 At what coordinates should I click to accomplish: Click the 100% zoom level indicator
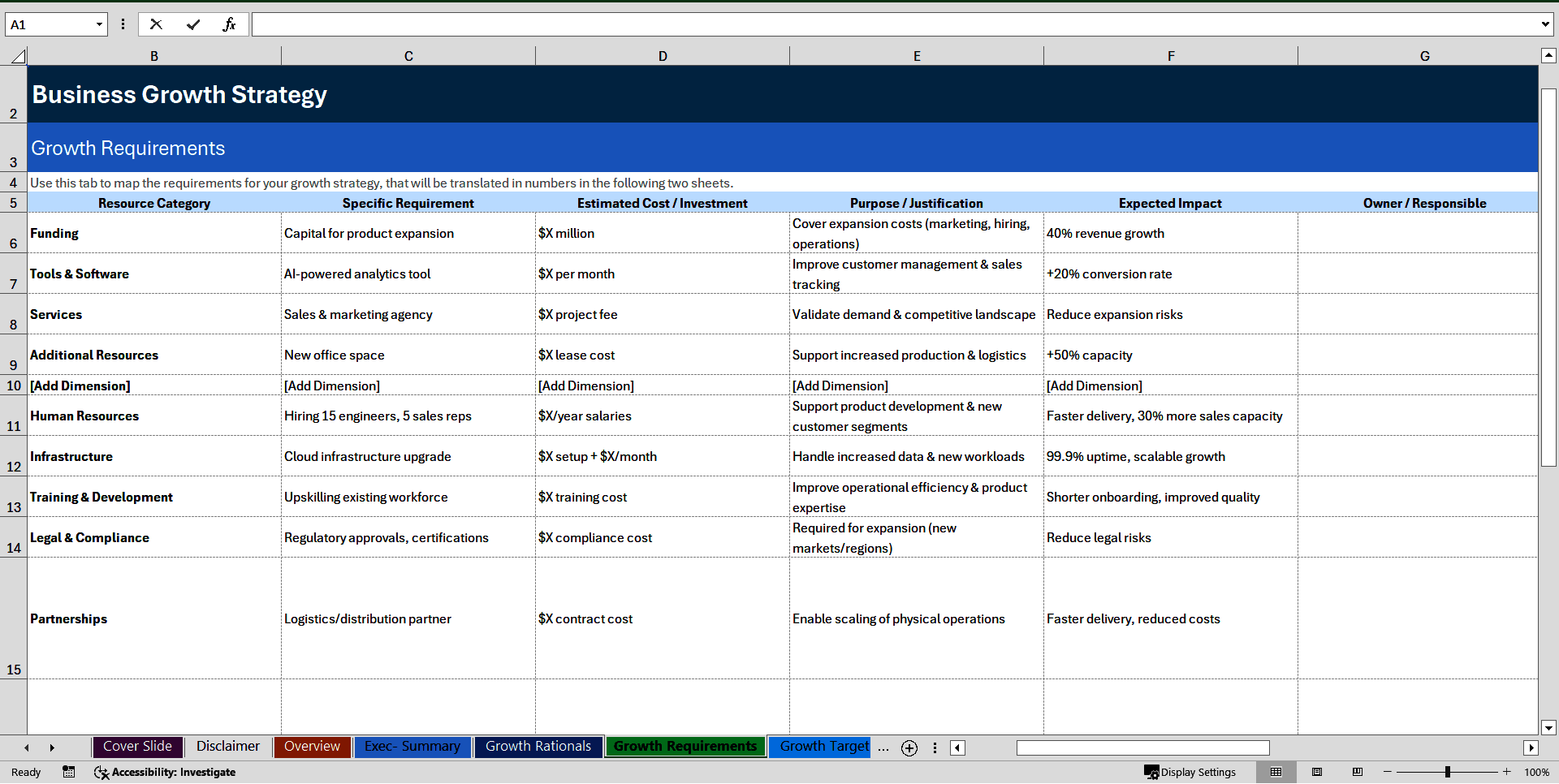click(x=1536, y=772)
